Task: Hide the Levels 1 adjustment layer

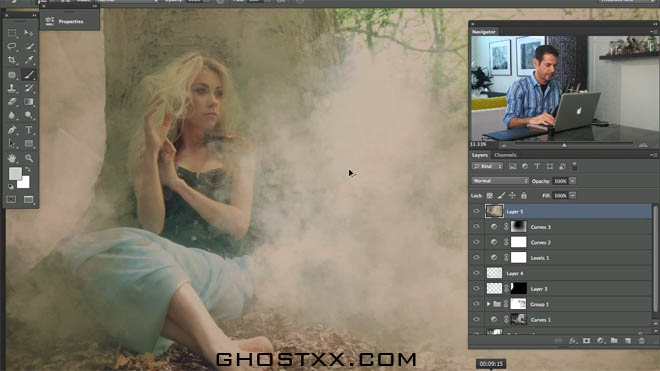Action: coord(476,258)
